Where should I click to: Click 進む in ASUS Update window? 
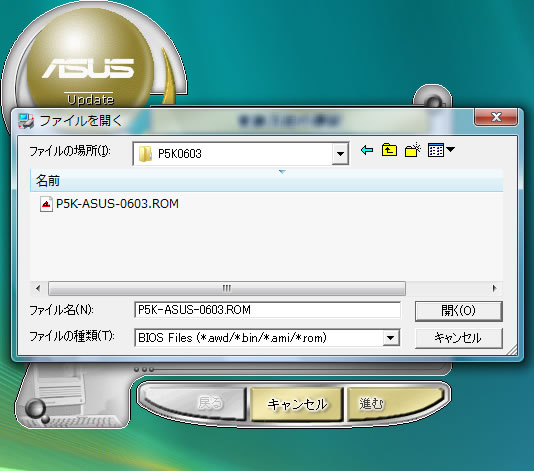tap(395, 404)
